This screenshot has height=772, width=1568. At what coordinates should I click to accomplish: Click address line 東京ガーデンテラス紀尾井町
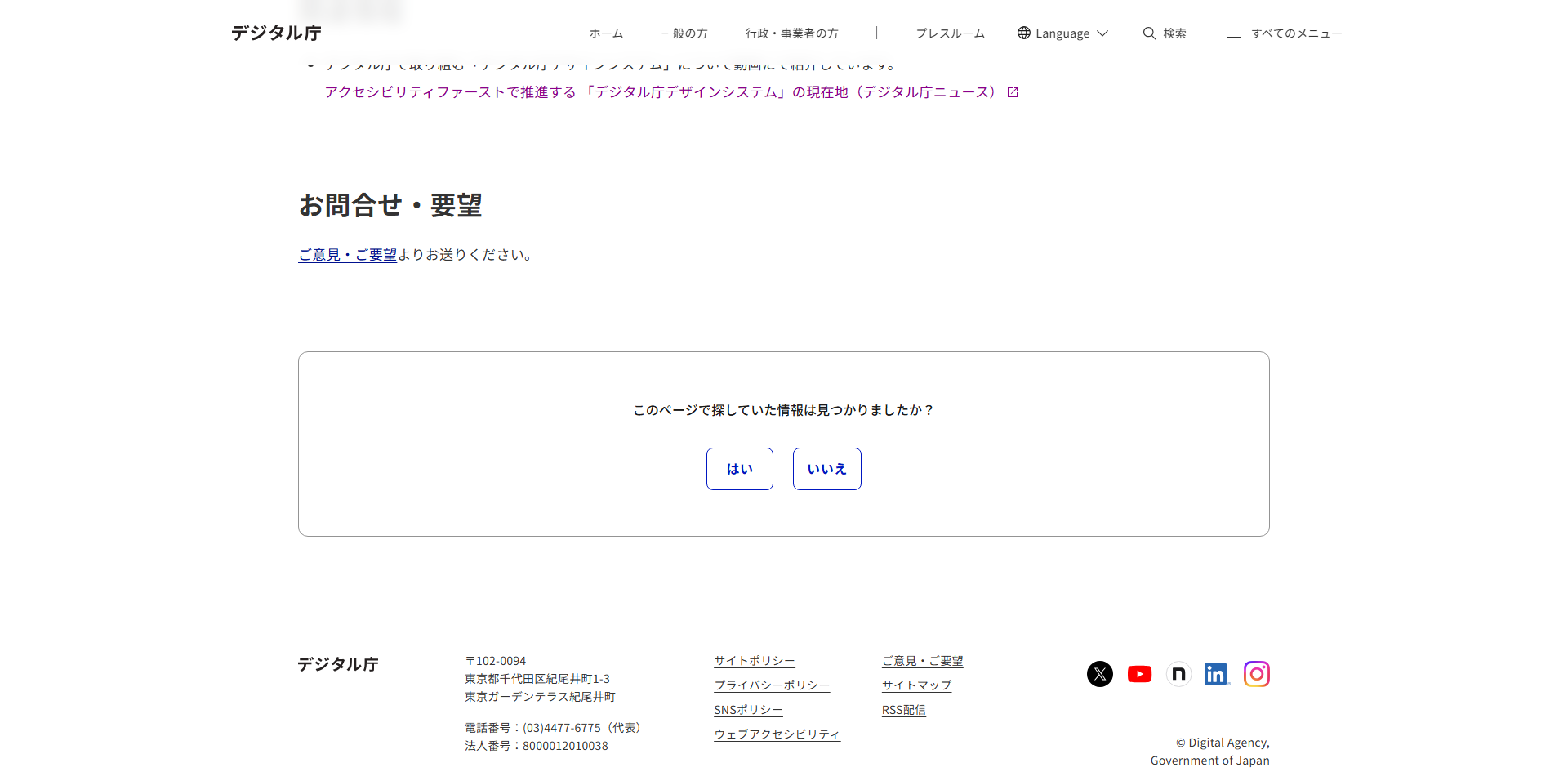point(540,697)
